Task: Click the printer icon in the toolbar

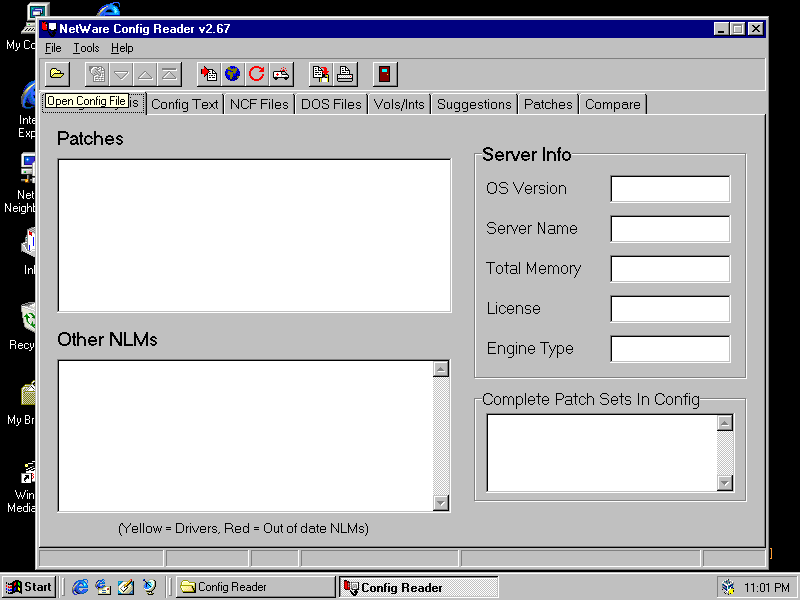Action: point(345,73)
